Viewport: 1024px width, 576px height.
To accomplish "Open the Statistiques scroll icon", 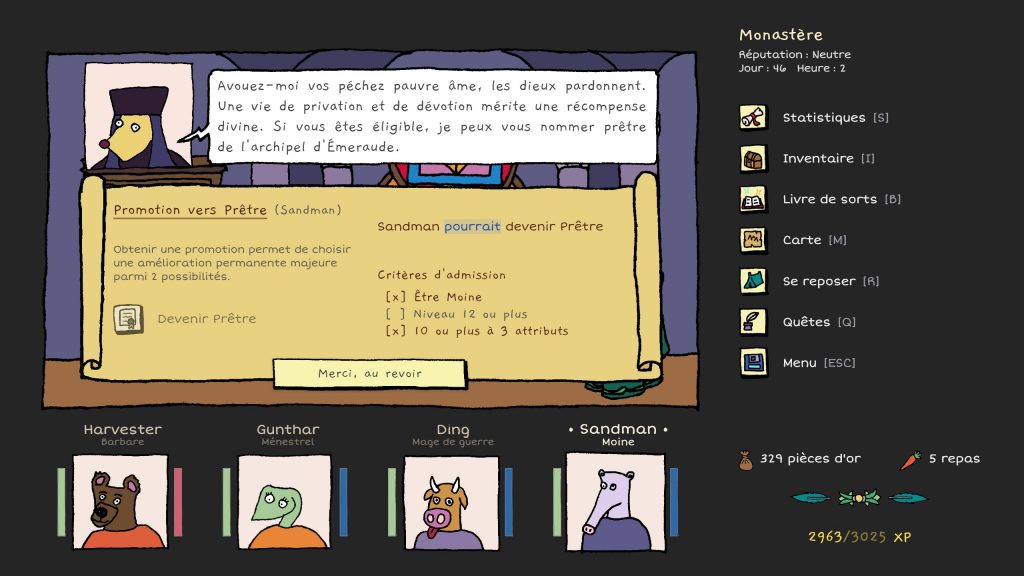I will point(753,118).
